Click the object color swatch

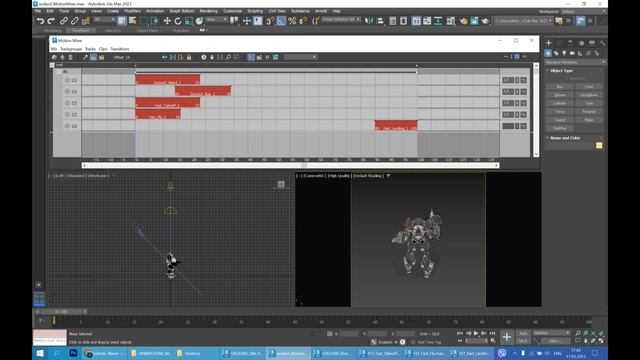[599, 145]
